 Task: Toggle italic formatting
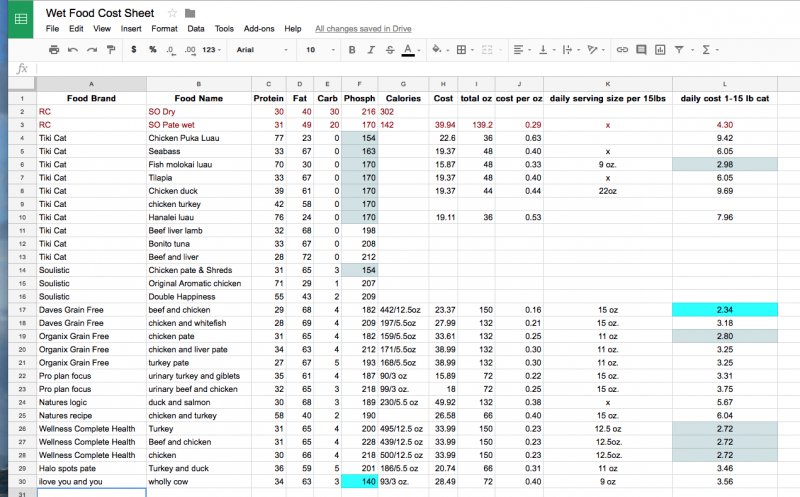[x=370, y=49]
